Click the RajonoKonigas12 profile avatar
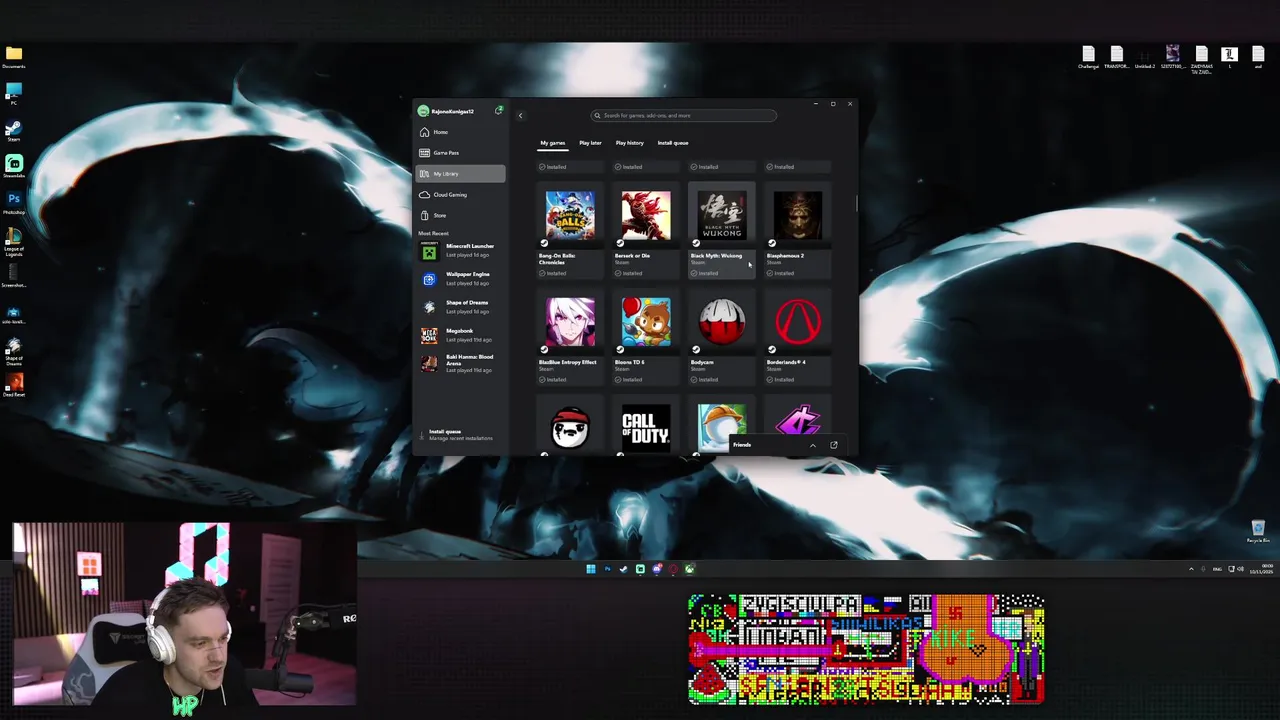Screen dimensions: 1280x720 (x=423, y=111)
